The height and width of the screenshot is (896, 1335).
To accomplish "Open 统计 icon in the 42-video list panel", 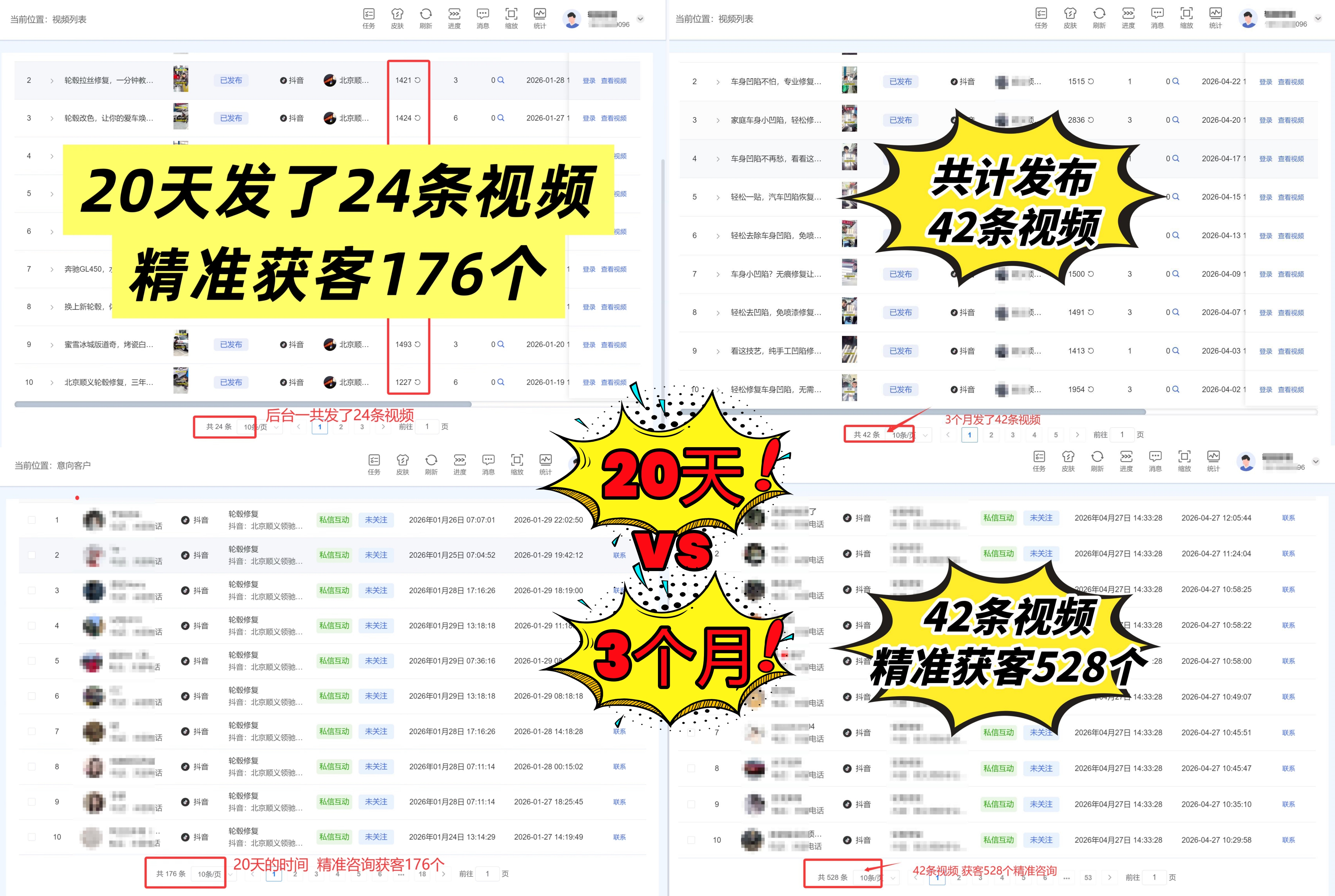I will pos(1215,18).
